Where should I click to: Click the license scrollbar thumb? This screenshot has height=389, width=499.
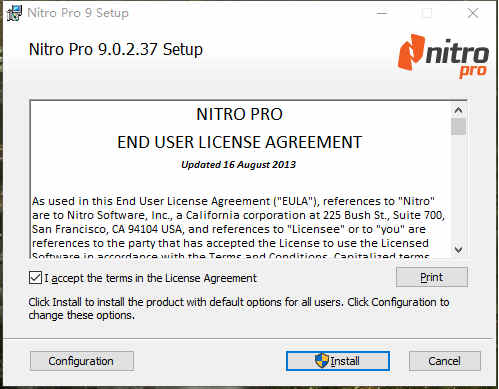458,127
